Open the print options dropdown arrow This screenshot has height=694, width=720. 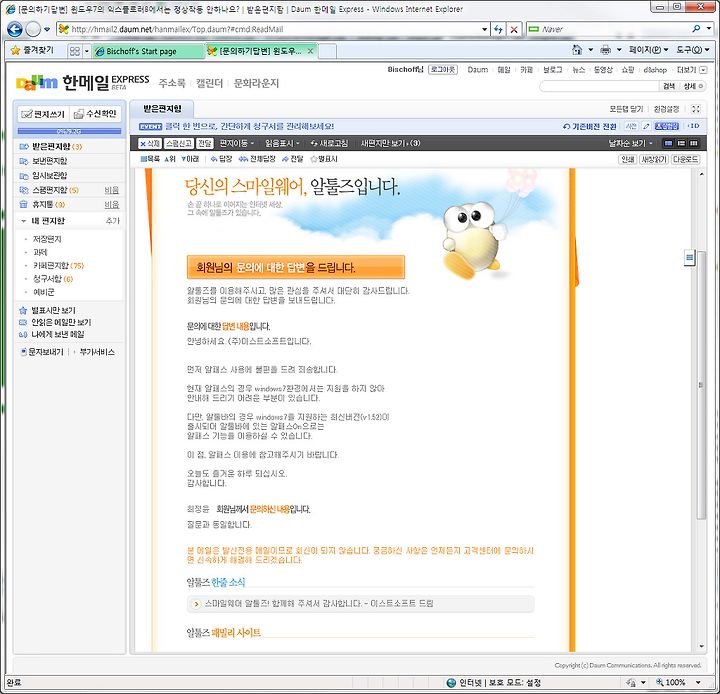pyautogui.click(x=619, y=50)
